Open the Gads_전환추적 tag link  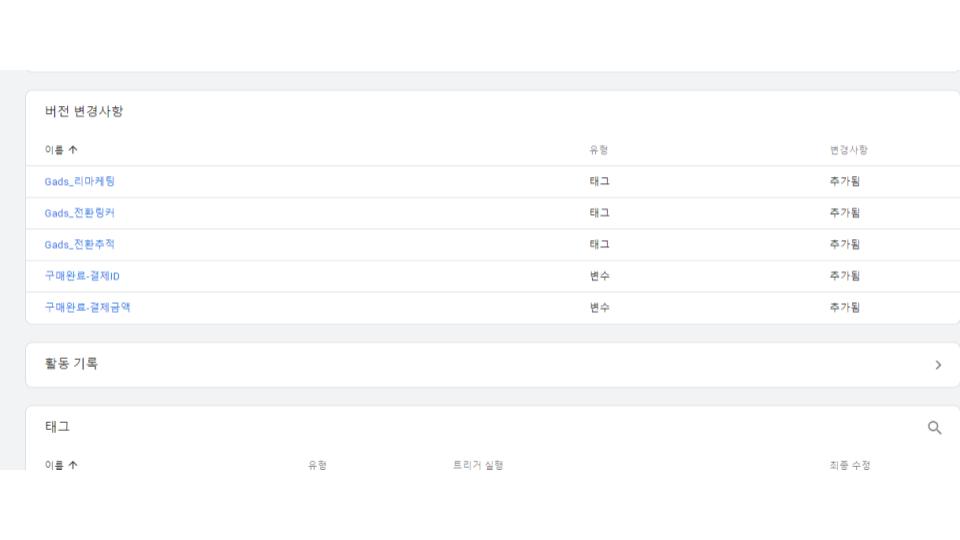click(x=80, y=244)
